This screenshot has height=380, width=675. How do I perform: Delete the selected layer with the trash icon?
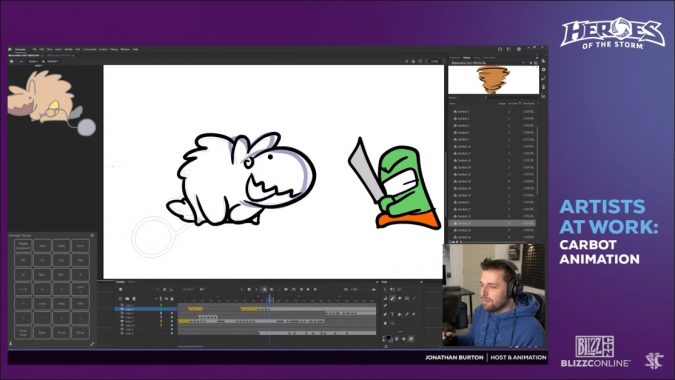click(134, 299)
